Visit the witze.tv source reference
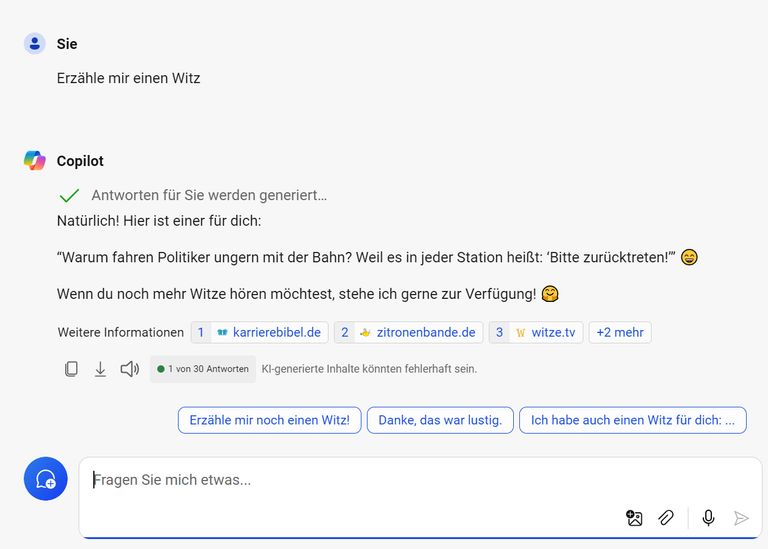768x549 pixels. point(536,332)
